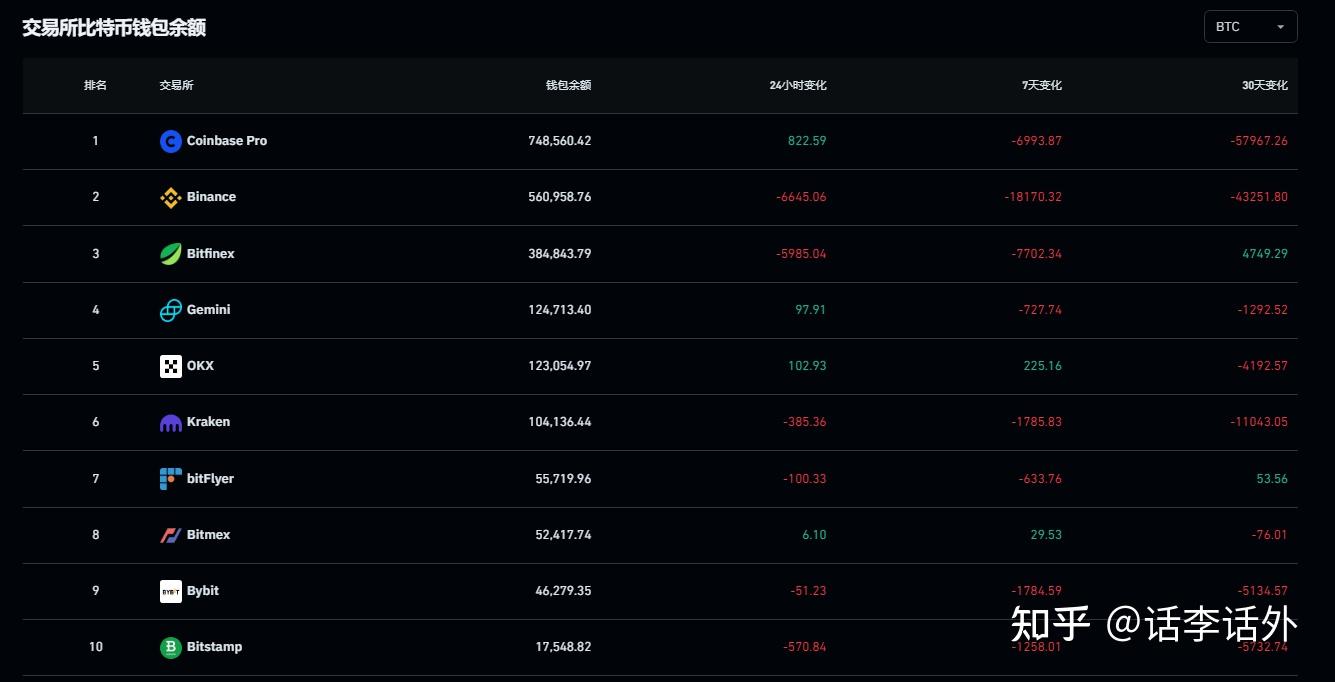Image resolution: width=1335 pixels, height=682 pixels.
Task: Click the Bitstamp logo icon
Action: coord(170,647)
